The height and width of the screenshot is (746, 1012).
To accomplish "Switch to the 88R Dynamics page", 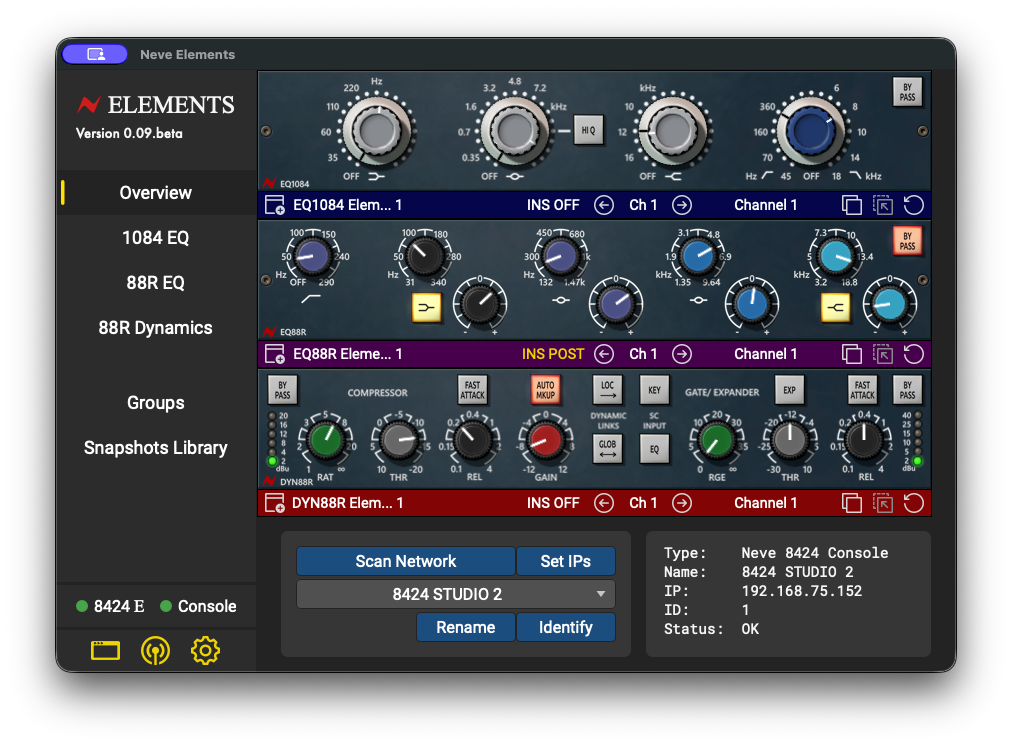I will (x=155, y=328).
